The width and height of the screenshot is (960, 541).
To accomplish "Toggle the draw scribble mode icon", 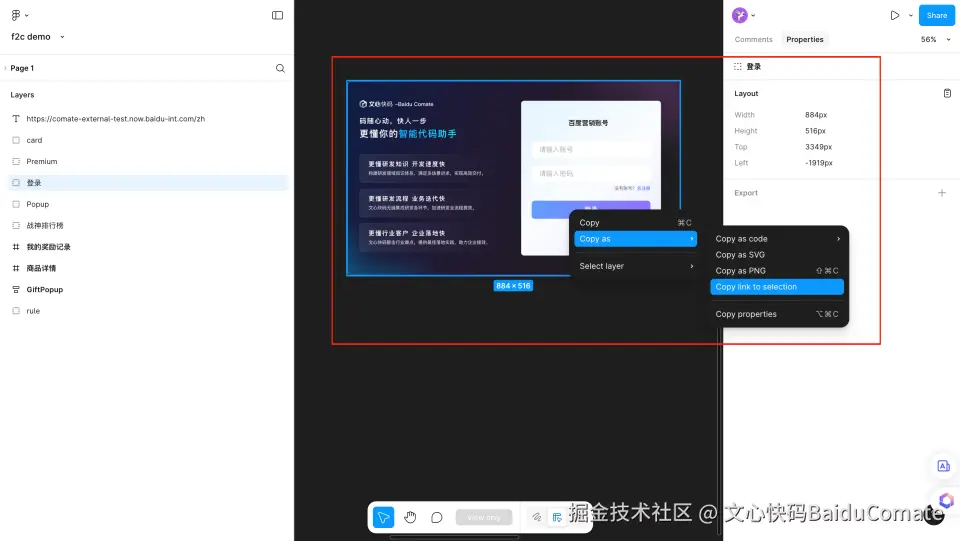I will (x=536, y=518).
